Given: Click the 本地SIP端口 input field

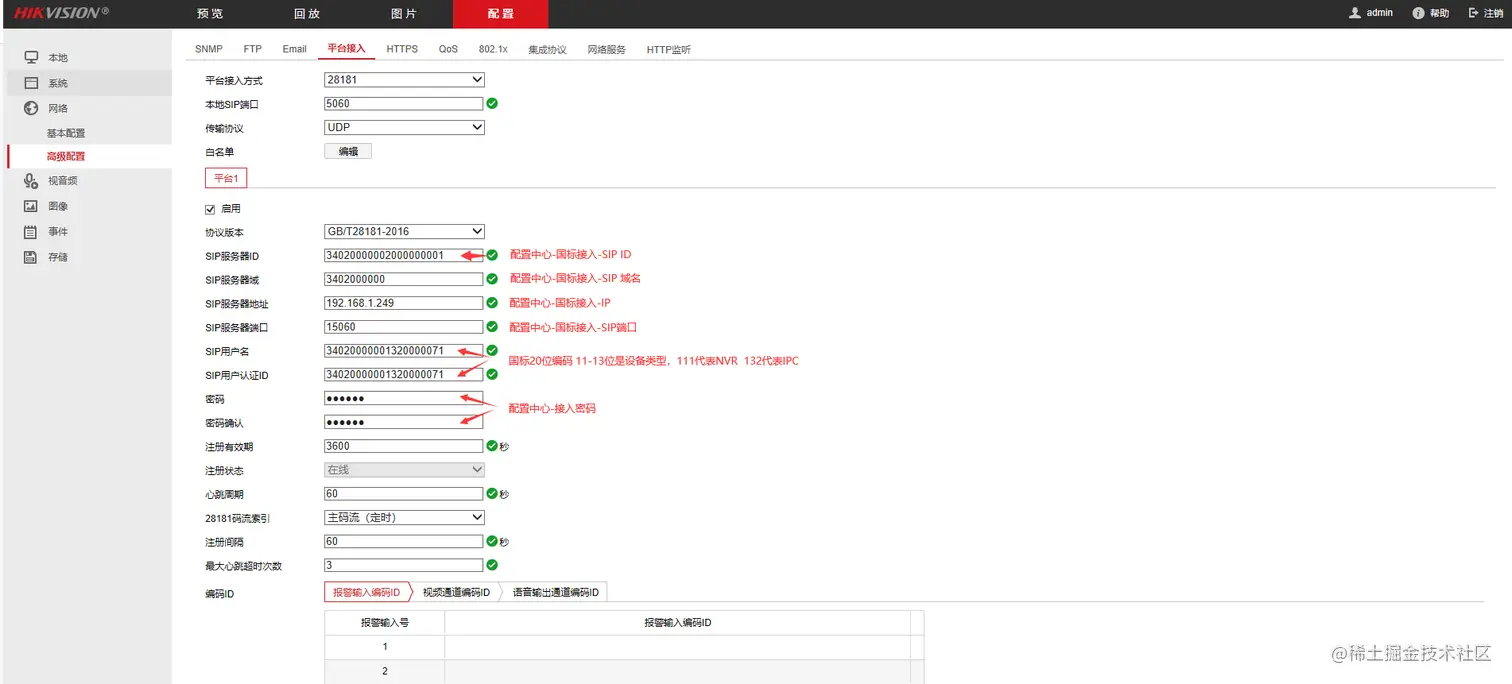Looking at the screenshot, I should pos(404,103).
